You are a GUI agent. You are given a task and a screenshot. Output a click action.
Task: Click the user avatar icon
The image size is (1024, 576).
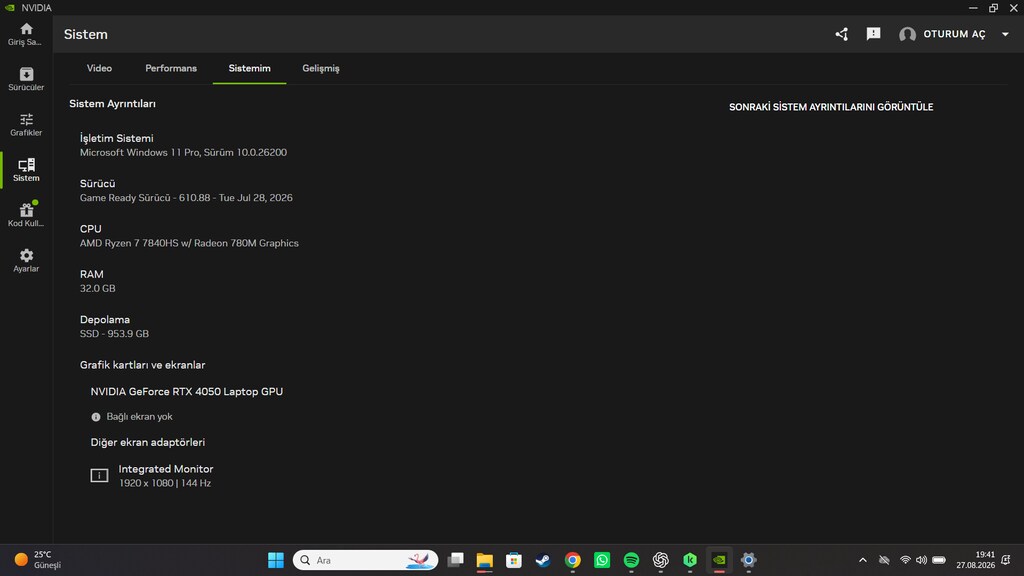(907, 35)
